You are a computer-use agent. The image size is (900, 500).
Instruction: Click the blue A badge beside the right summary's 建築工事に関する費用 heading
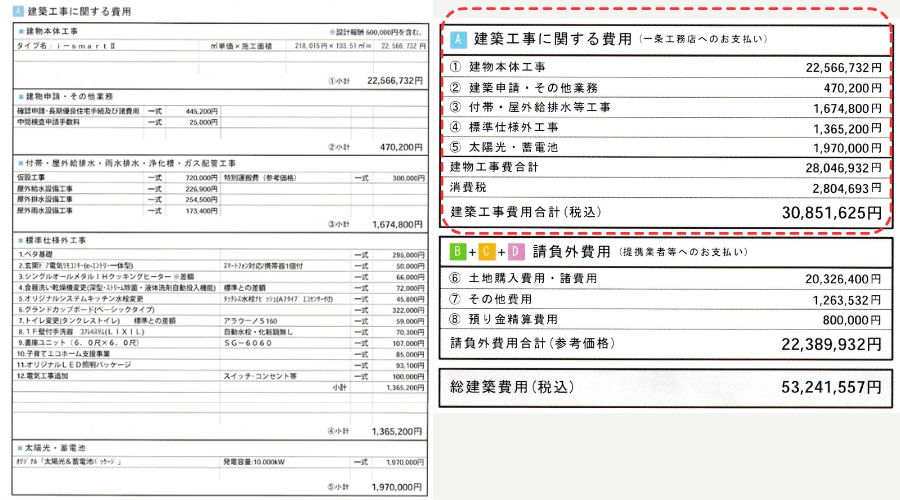pyautogui.click(x=458, y=39)
